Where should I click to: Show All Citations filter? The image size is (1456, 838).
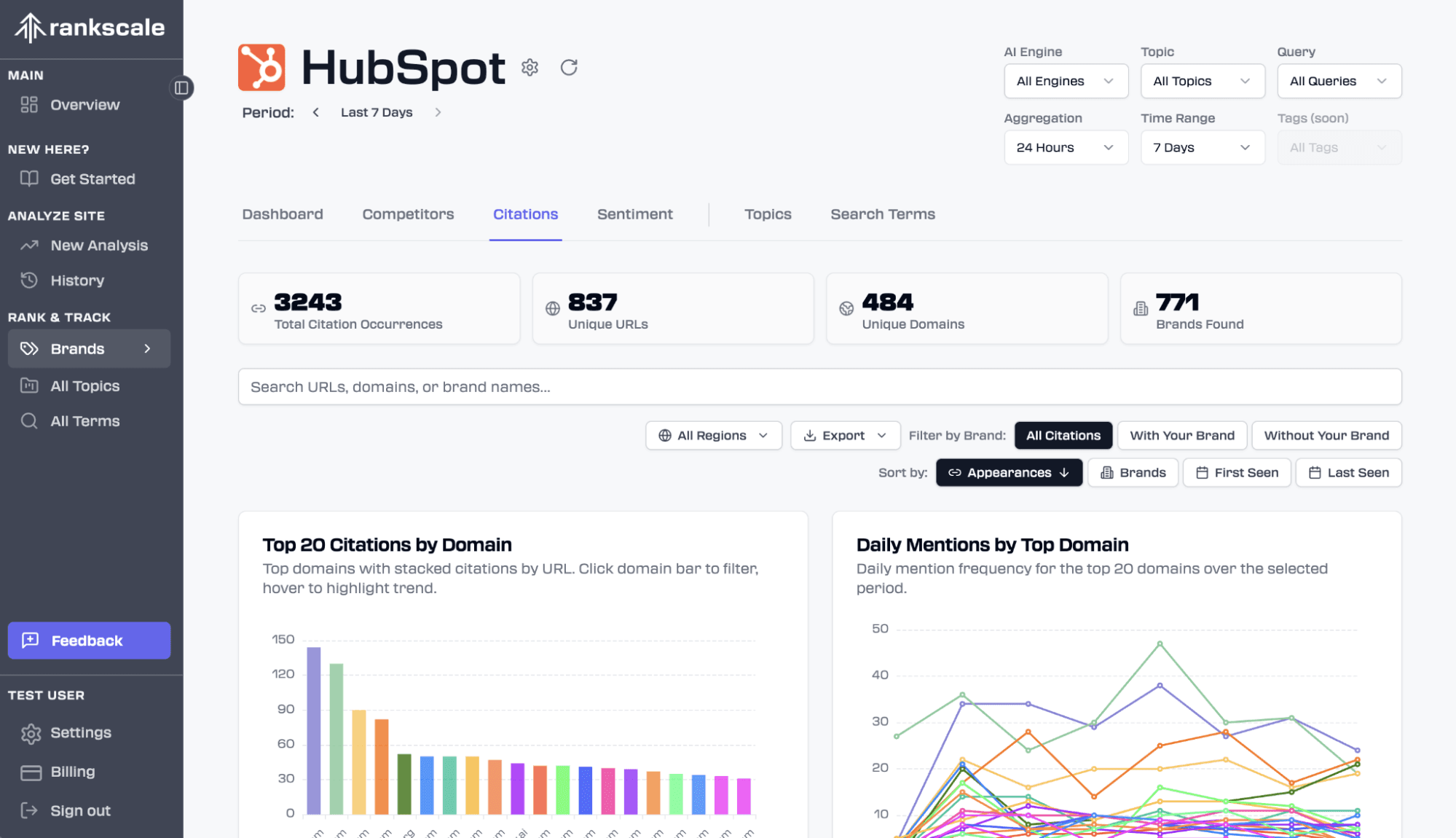point(1063,435)
